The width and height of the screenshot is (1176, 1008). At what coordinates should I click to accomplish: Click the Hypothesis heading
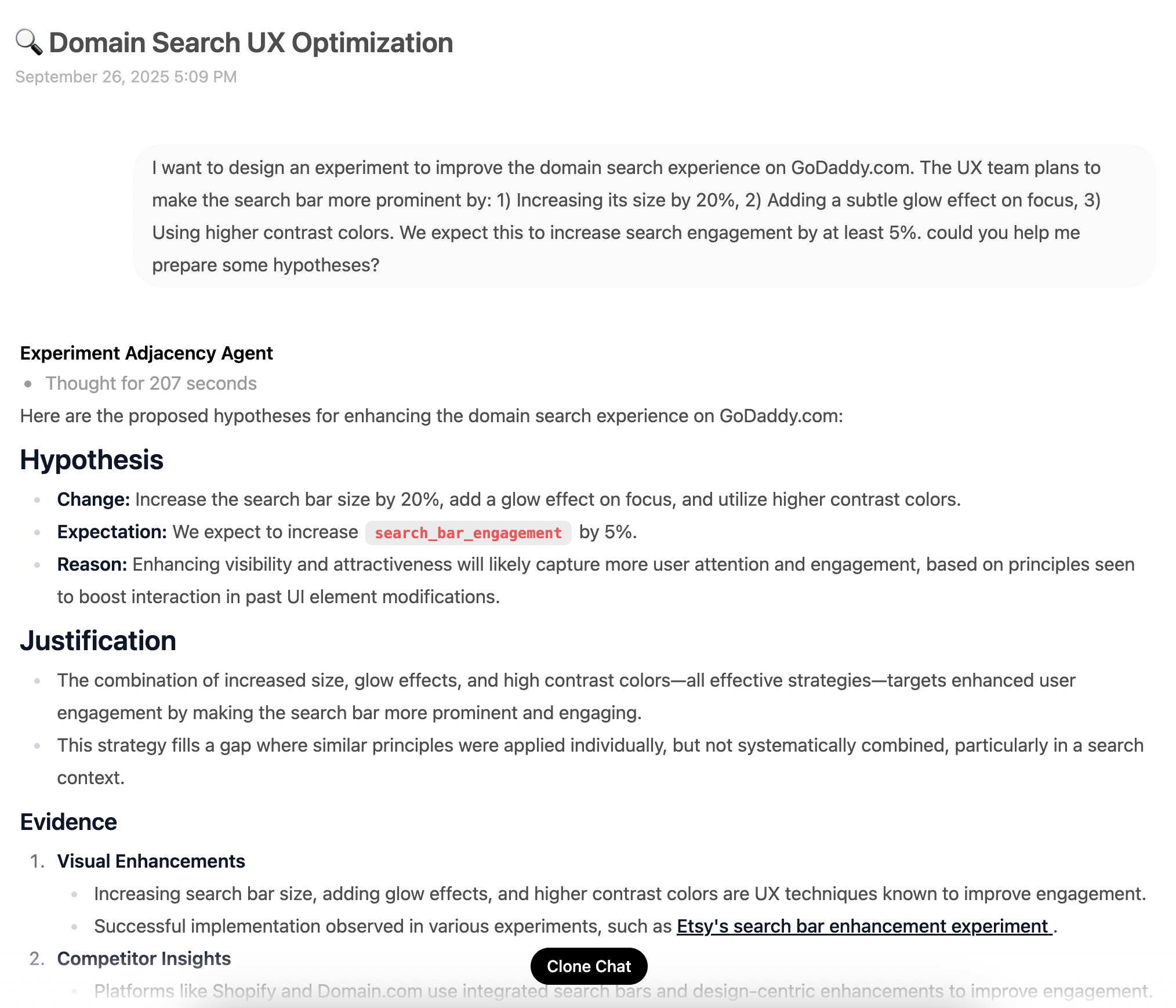click(x=92, y=460)
